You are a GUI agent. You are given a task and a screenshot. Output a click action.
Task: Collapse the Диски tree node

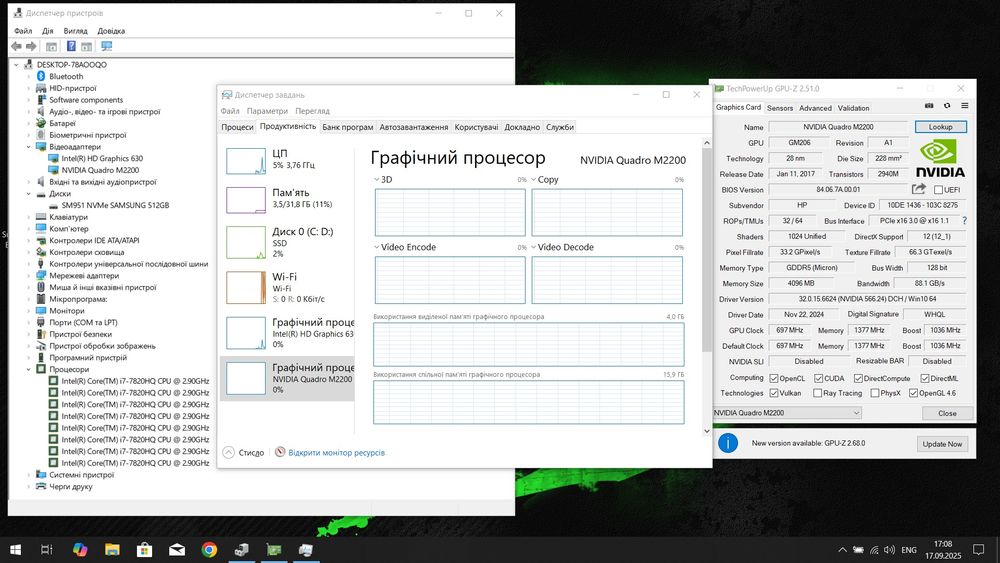tap(28, 194)
